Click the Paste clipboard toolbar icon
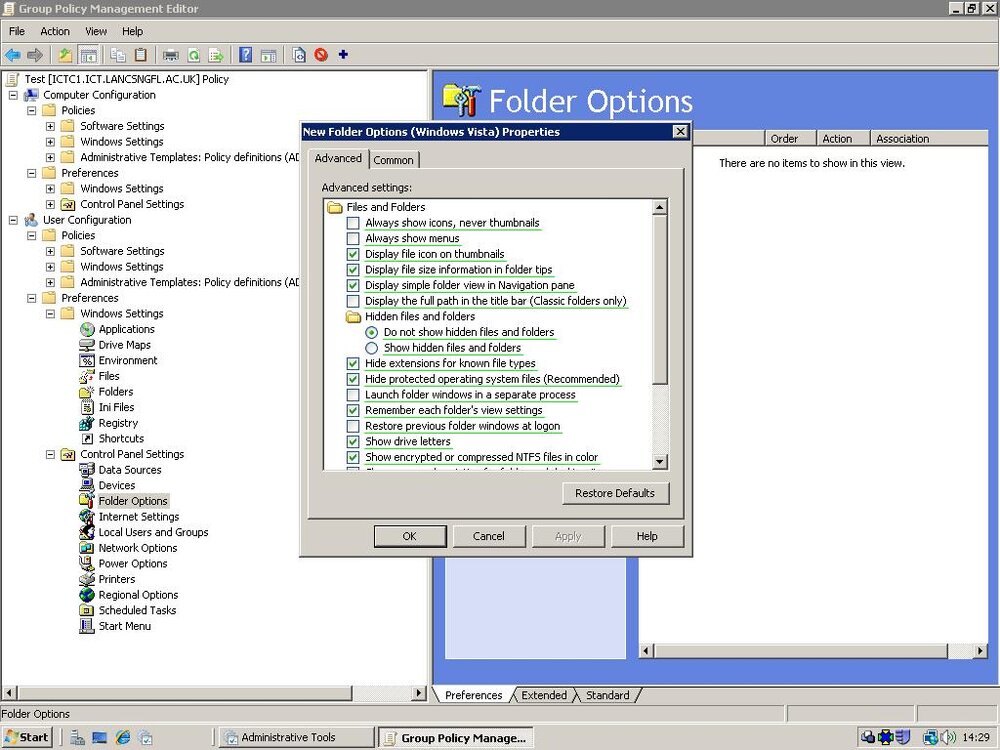Viewport: 1000px width, 750px height. tap(140, 55)
